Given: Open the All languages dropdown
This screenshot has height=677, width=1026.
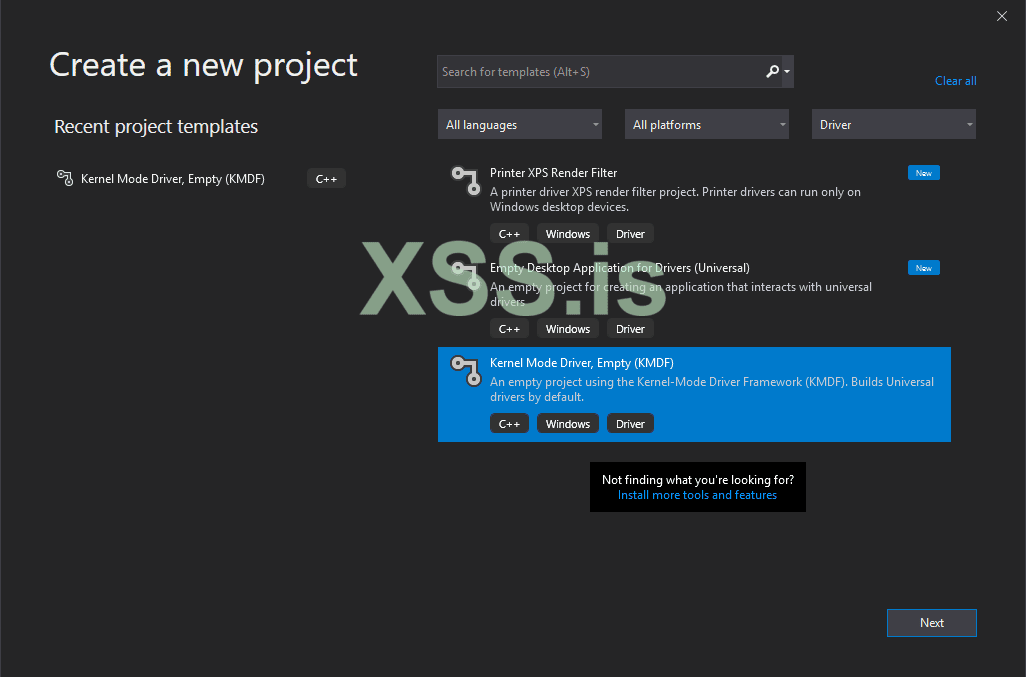Looking at the screenshot, I should pyautogui.click(x=520, y=124).
